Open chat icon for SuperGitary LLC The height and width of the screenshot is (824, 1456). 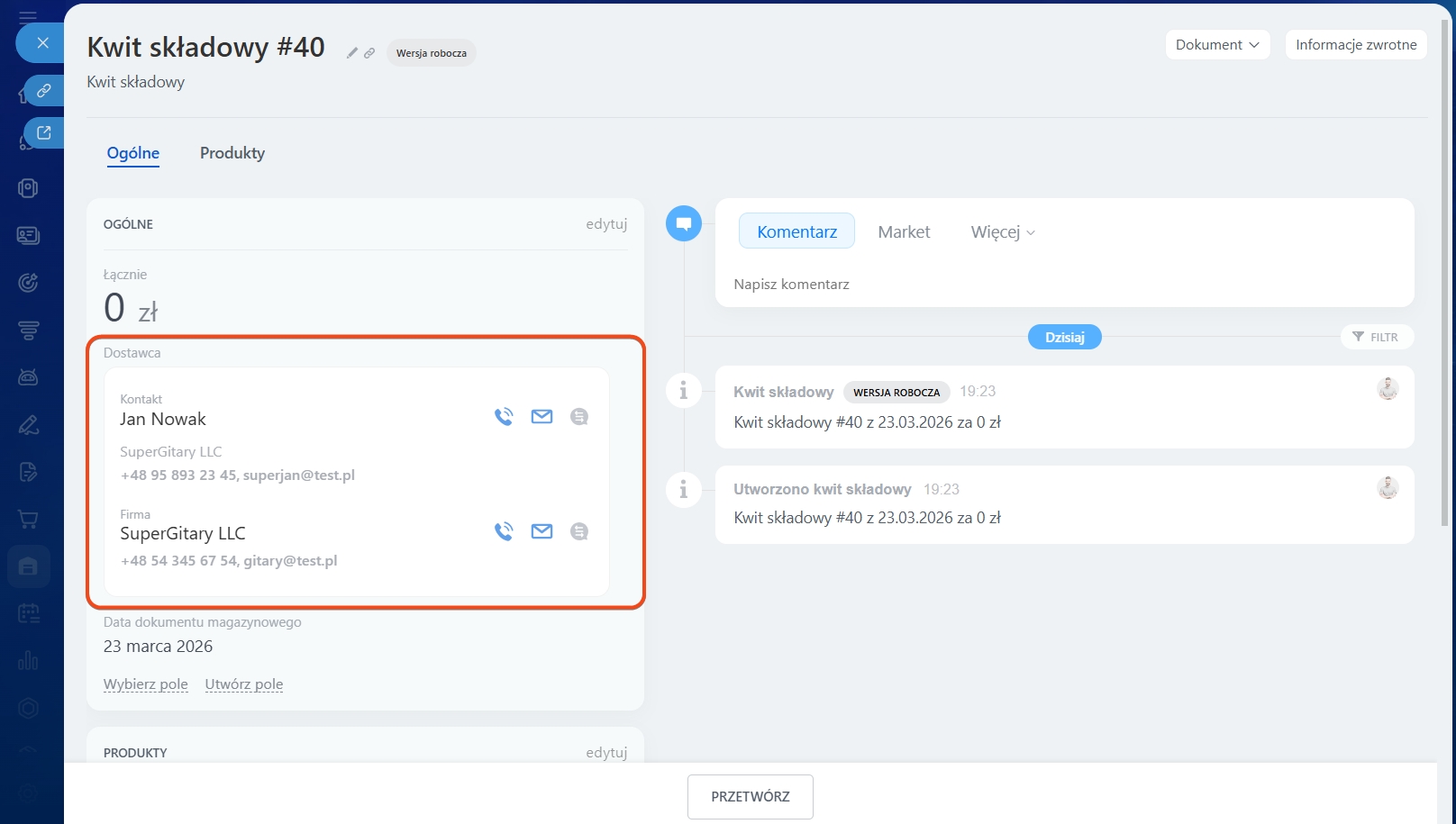coord(579,531)
